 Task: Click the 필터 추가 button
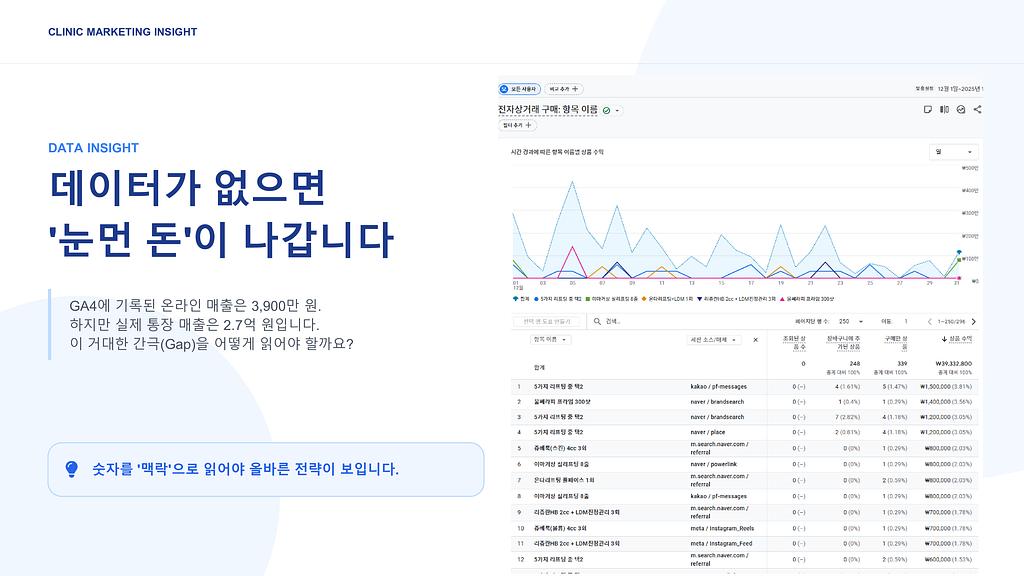tap(517, 125)
